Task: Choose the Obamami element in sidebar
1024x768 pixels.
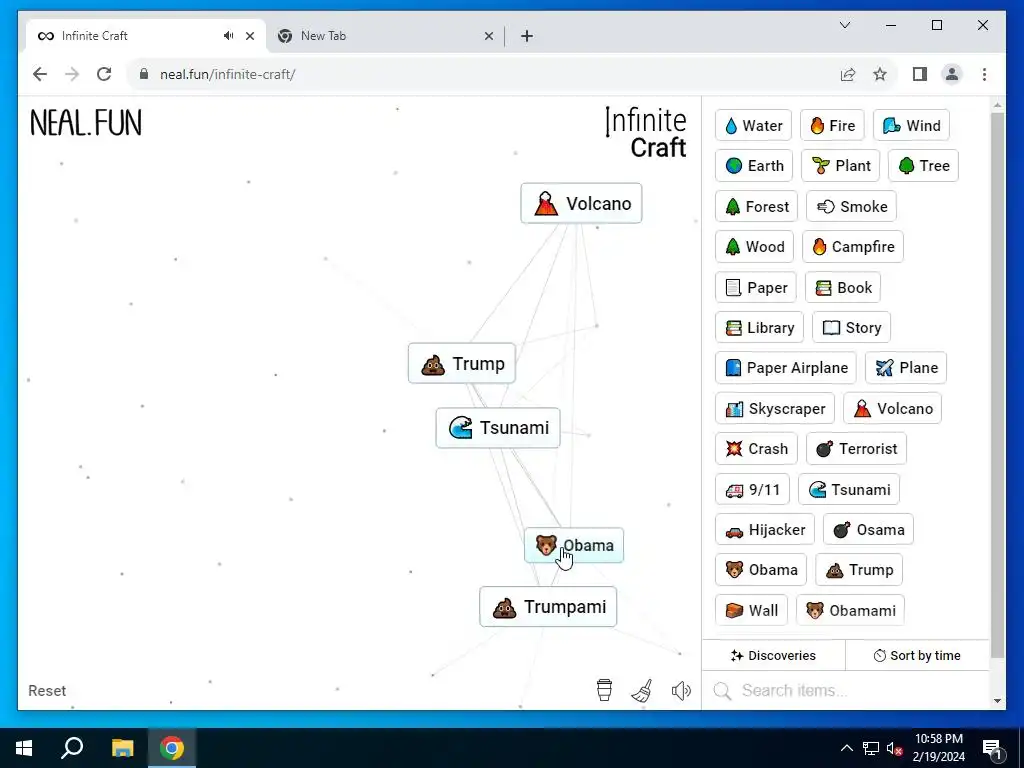Action: click(x=850, y=611)
